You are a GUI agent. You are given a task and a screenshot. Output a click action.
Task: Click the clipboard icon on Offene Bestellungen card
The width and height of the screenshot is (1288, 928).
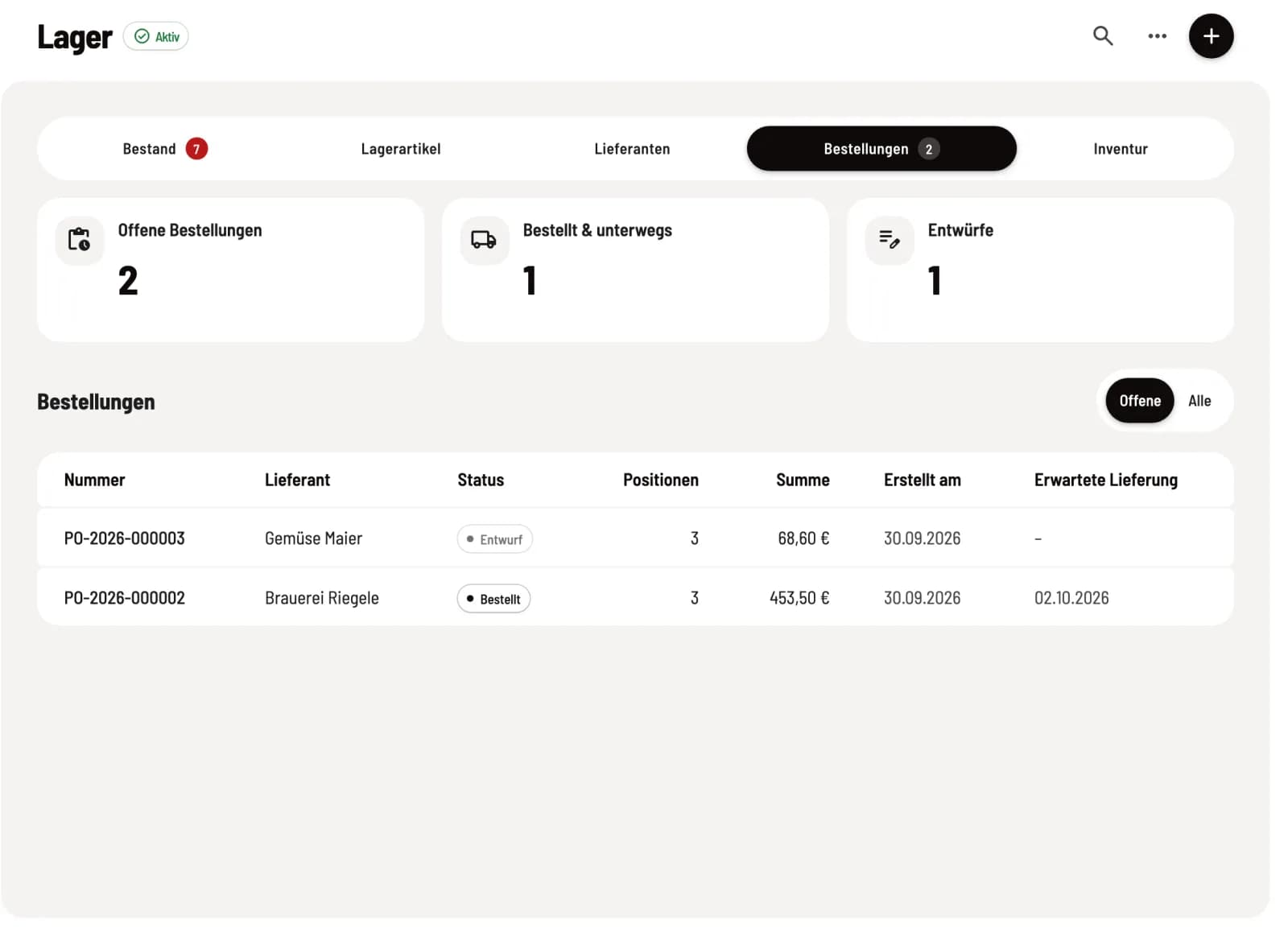80,240
